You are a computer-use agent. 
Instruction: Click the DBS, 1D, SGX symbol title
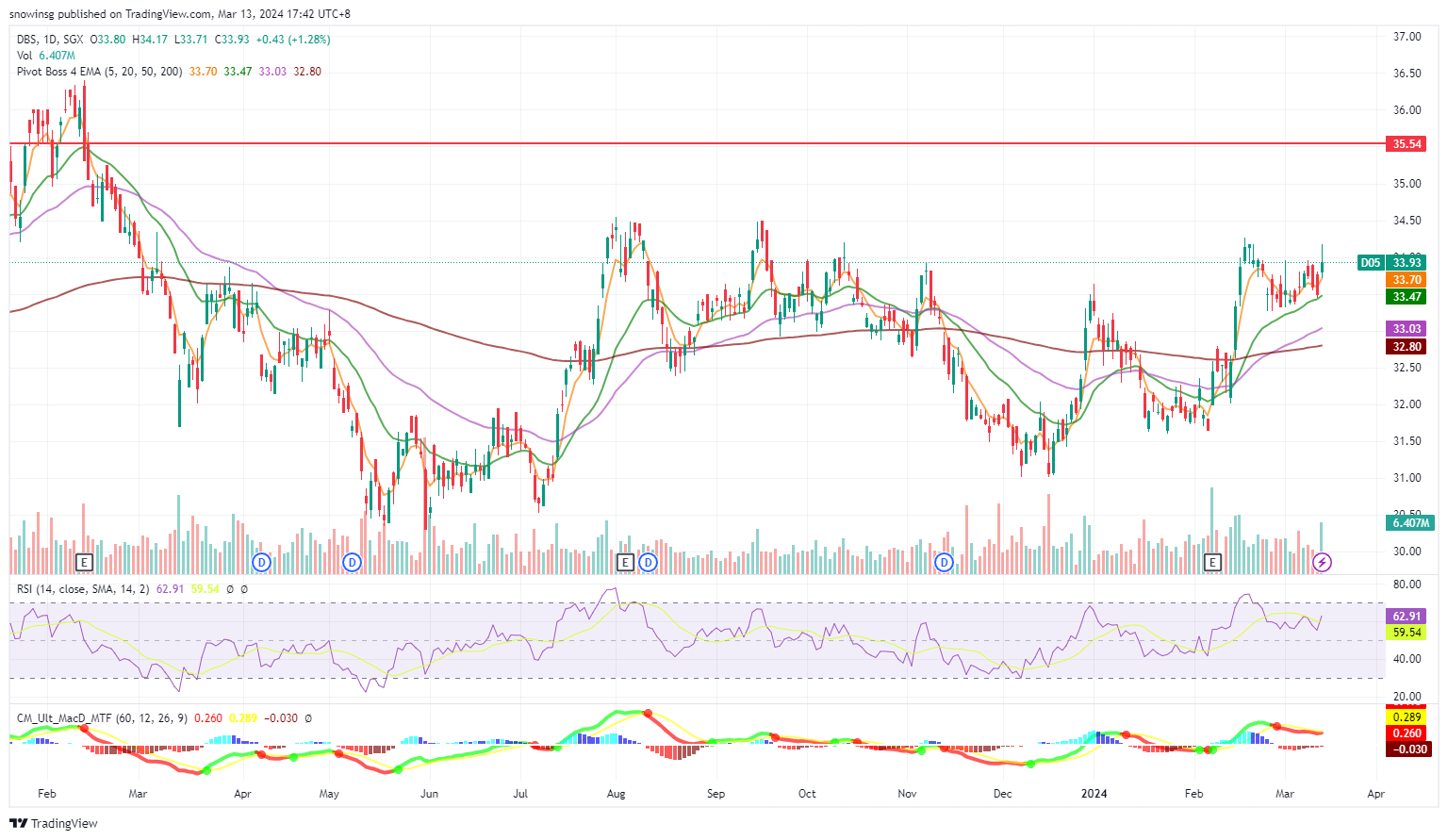[x=50, y=40]
